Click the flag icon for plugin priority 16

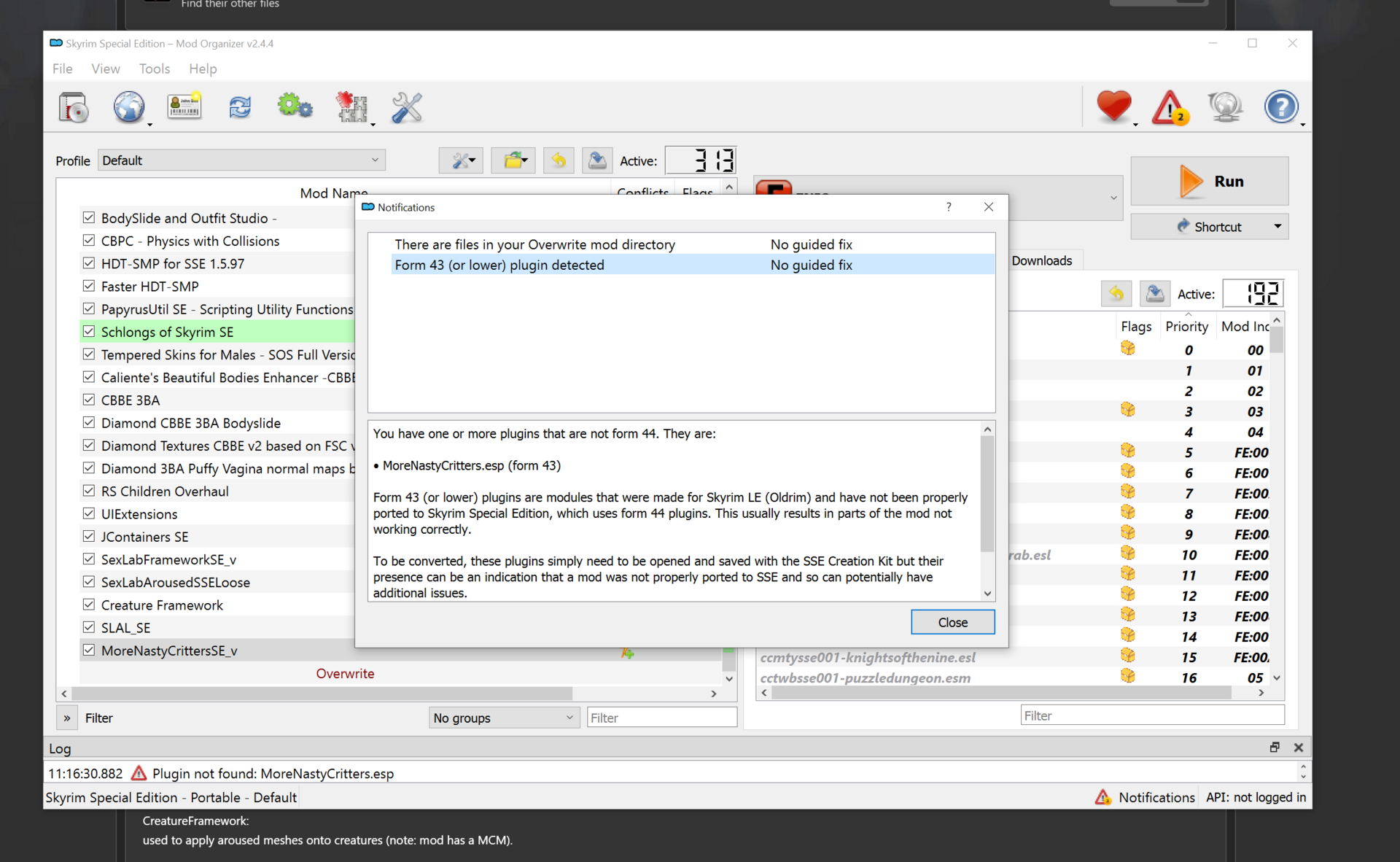[1128, 676]
